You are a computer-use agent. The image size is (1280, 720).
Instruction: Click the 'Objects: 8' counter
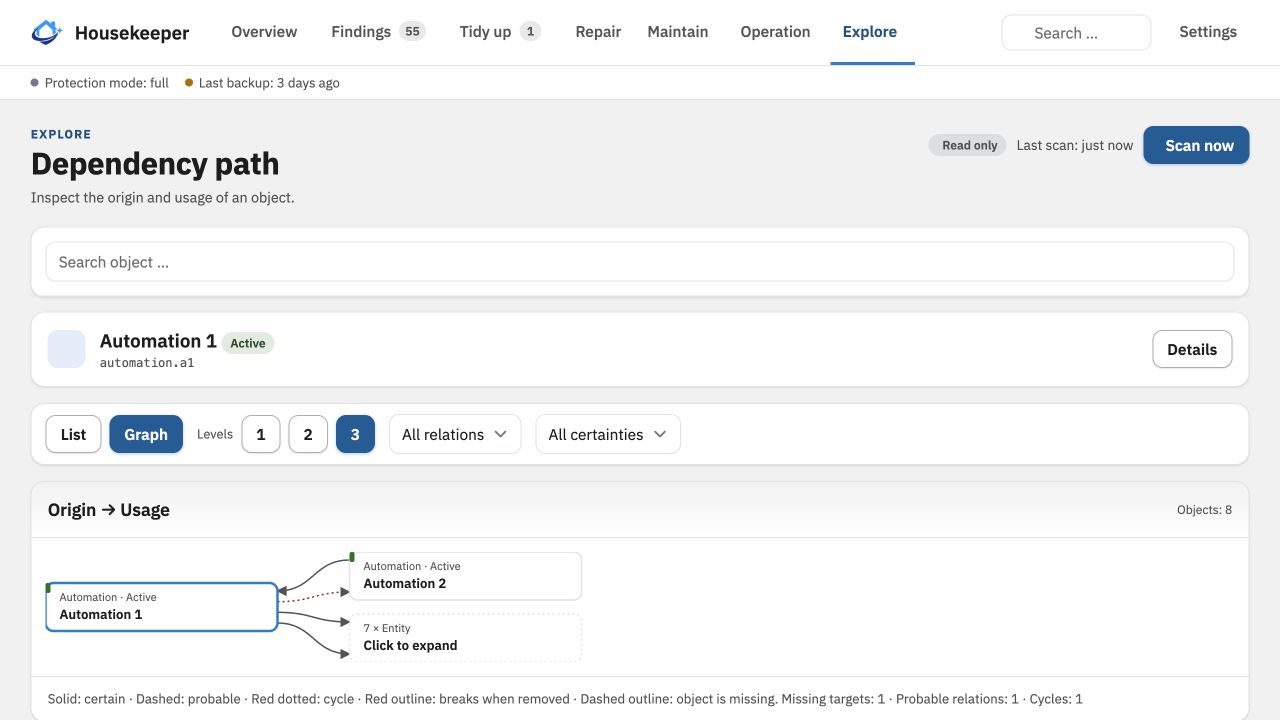point(1205,510)
